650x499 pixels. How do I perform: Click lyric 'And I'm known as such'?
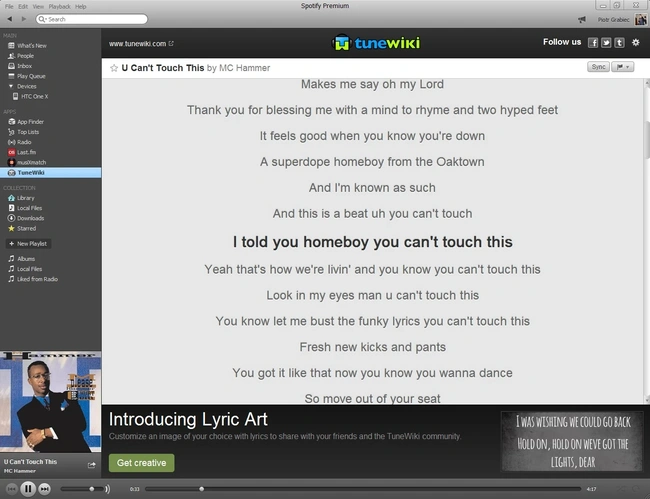[372, 188]
